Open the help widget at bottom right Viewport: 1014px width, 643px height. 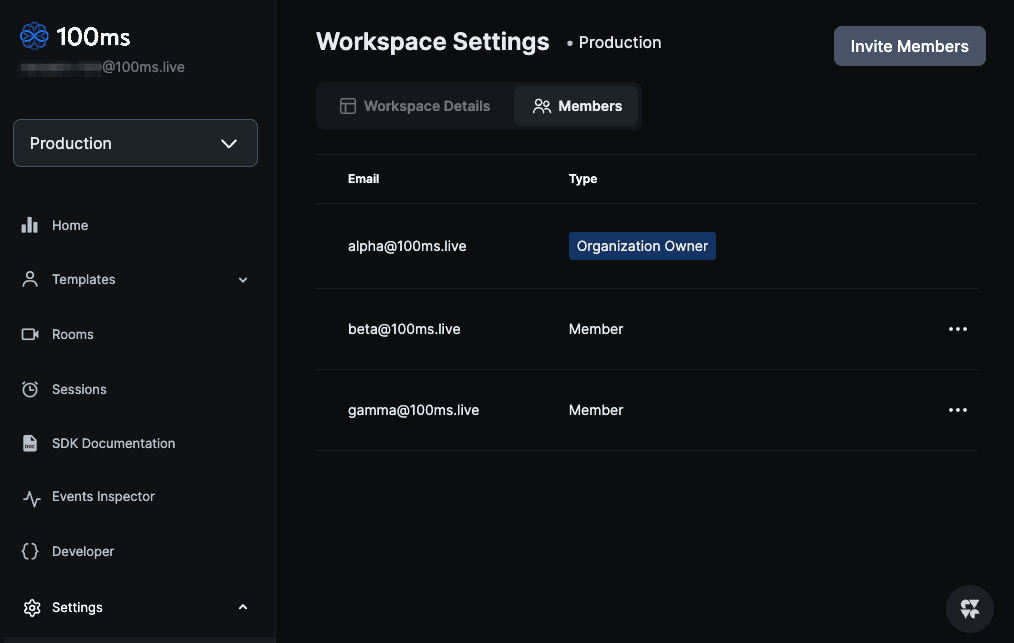969,609
